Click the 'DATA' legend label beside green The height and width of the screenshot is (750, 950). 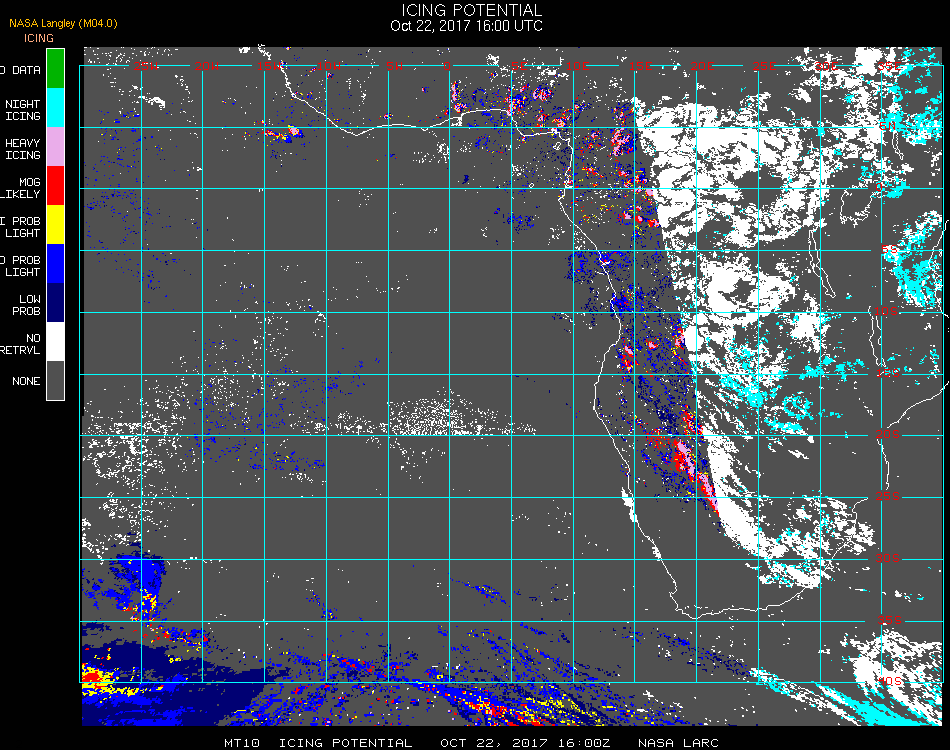(27, 70)
